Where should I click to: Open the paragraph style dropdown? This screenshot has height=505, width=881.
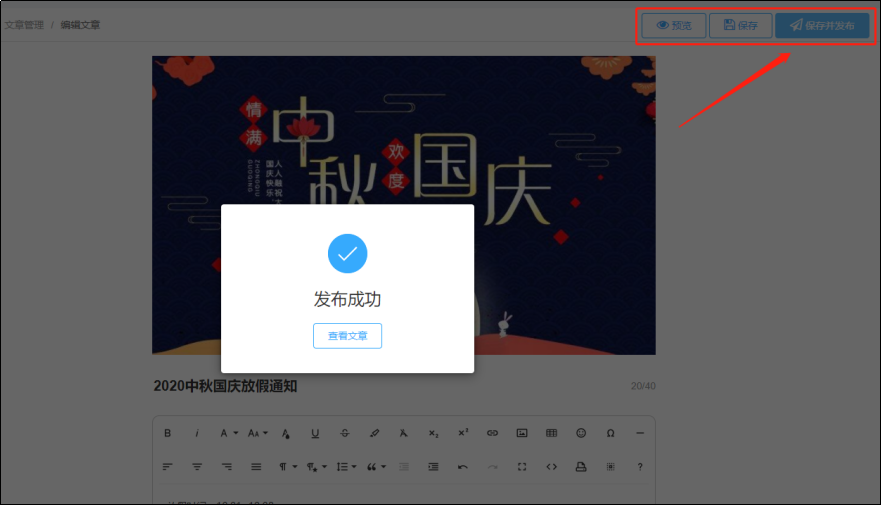[316, 467]
